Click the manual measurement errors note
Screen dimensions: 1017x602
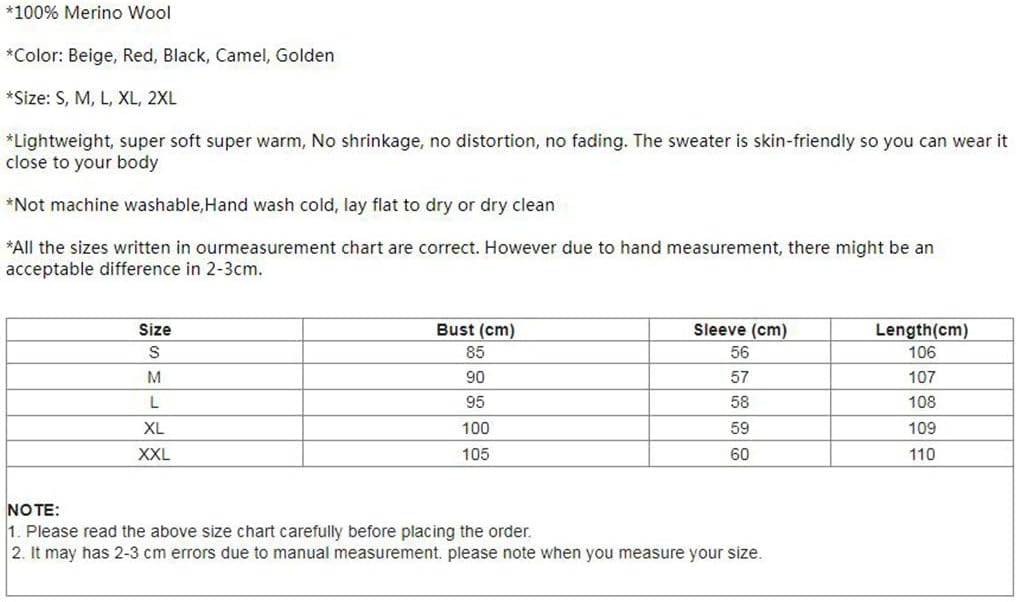click(387, 553)
